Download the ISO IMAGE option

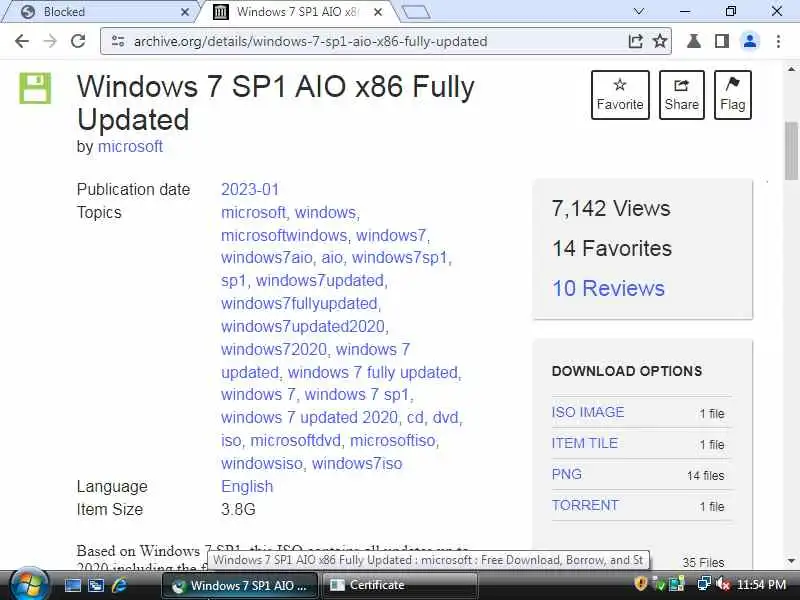588,412
